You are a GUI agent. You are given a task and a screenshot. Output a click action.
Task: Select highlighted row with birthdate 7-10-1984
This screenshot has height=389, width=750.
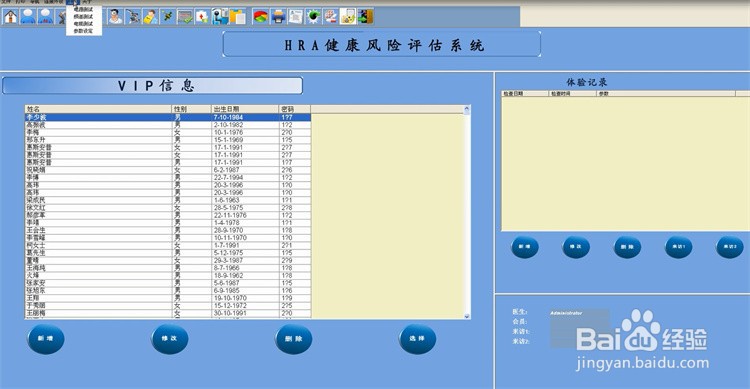coord(167,117)
